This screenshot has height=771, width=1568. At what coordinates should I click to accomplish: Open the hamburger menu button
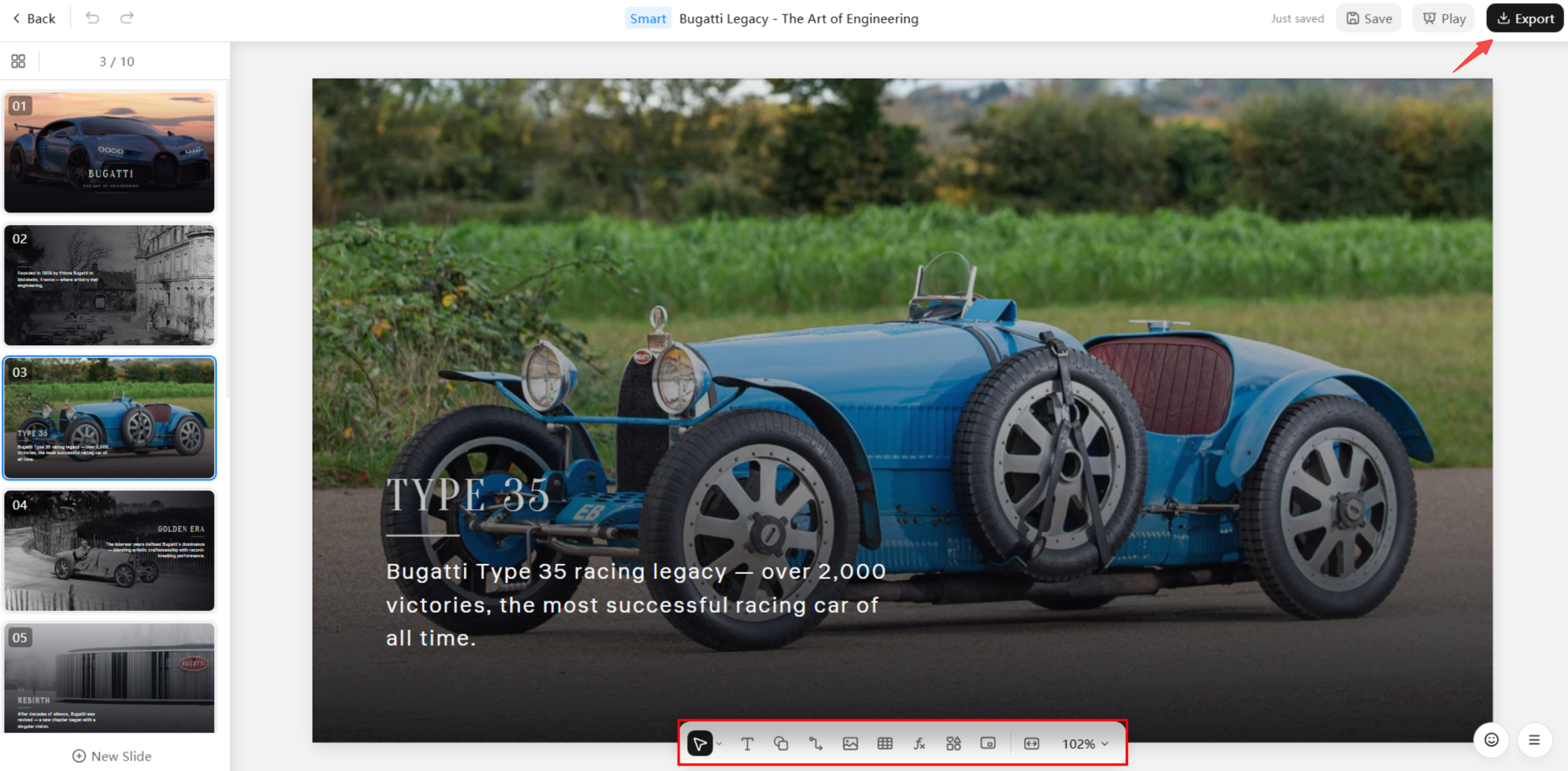[x=1535, y=740]
